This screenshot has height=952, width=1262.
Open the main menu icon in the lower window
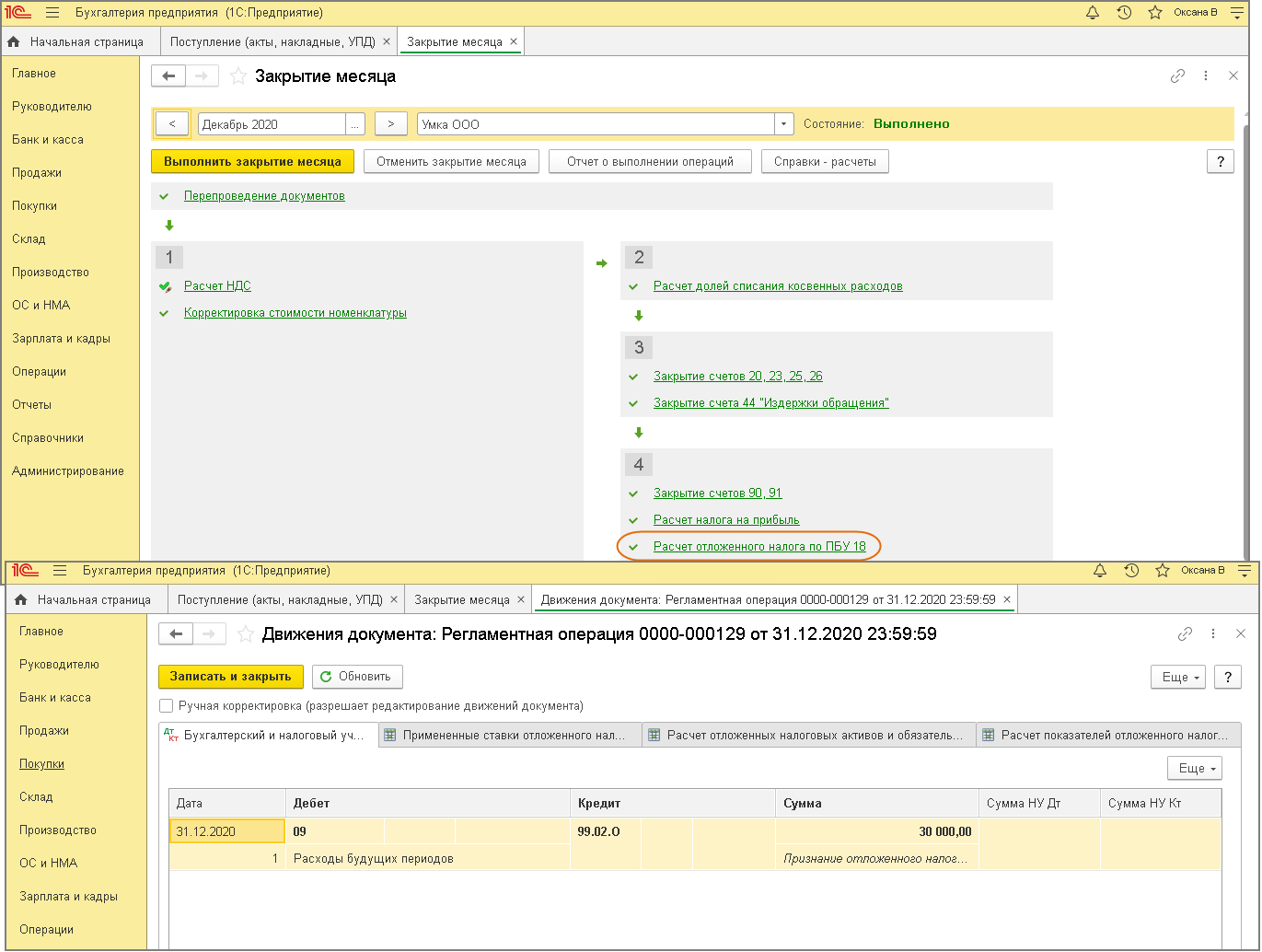tap(60, 571)
